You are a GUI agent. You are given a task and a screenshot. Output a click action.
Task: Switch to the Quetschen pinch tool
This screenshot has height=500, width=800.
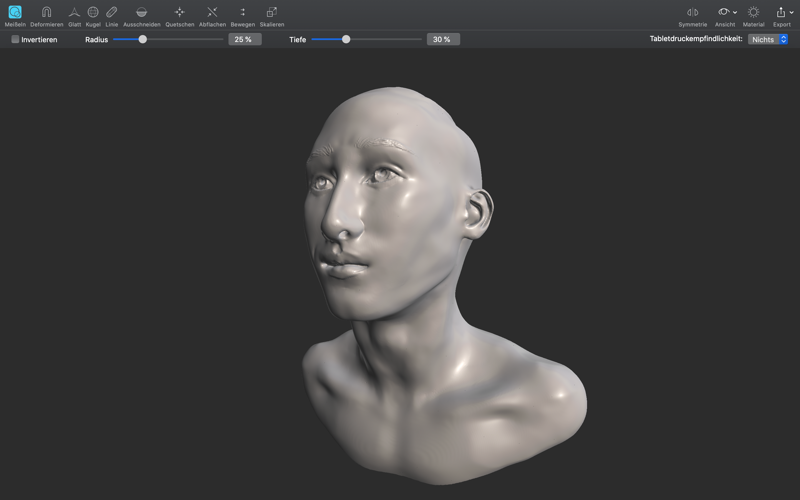[x=180, y=13]
